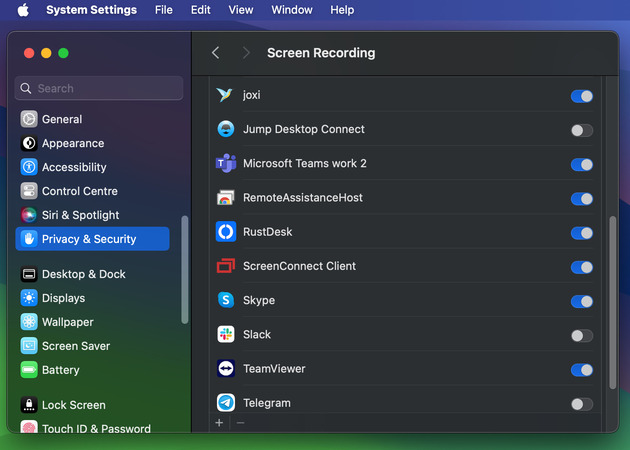Image resolution: width=630 pixels, height=450 pixels.
Task: Switch off the RustDesk toggle
Action: [x=582, y=233]
